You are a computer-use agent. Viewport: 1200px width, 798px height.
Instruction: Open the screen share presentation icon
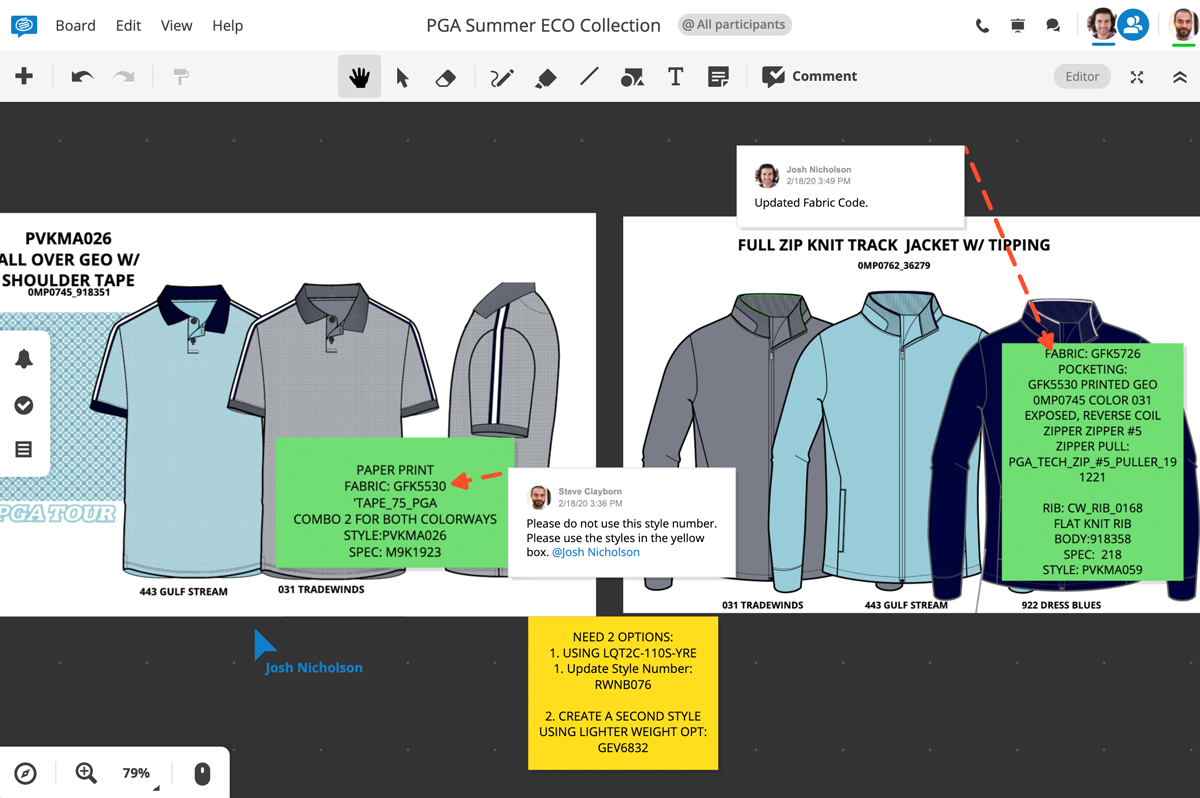tap(1018, 25)
